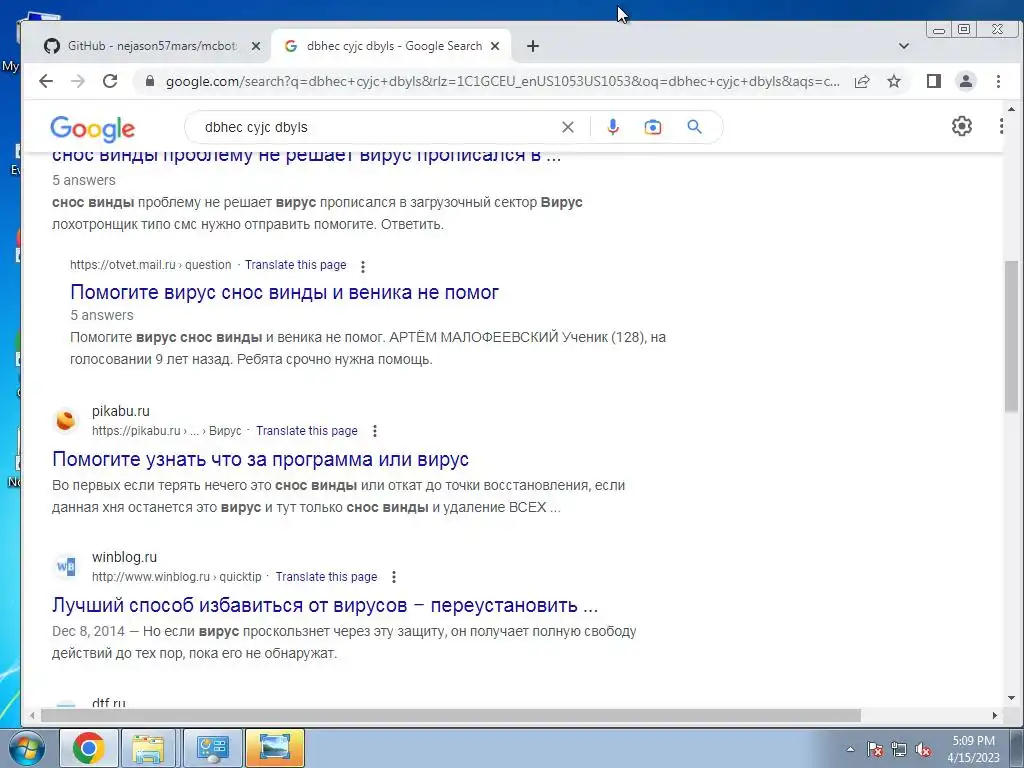
Task: Click the pikabu.ru favicon
Action: (65, 420)
